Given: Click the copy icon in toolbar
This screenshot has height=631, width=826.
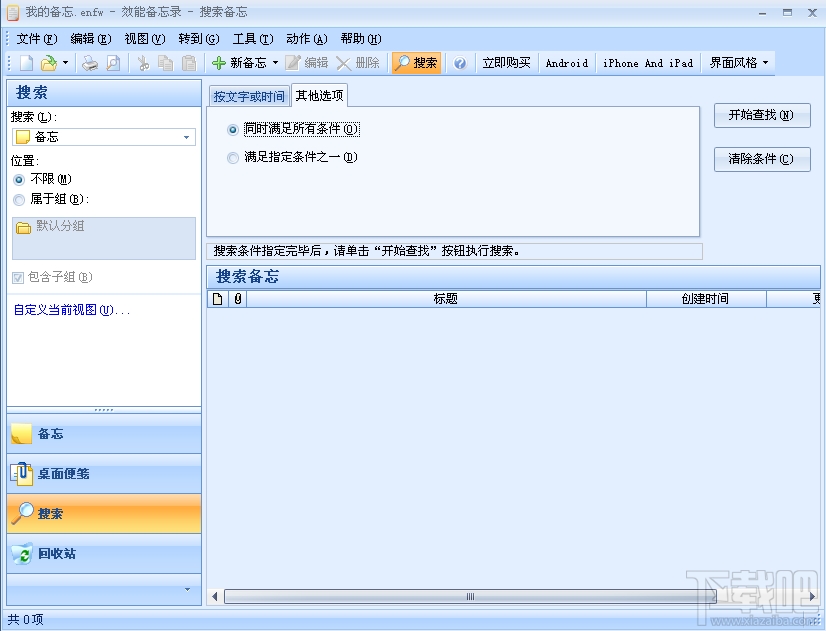Looking at the screenshot, I should [x=165, y=63].
